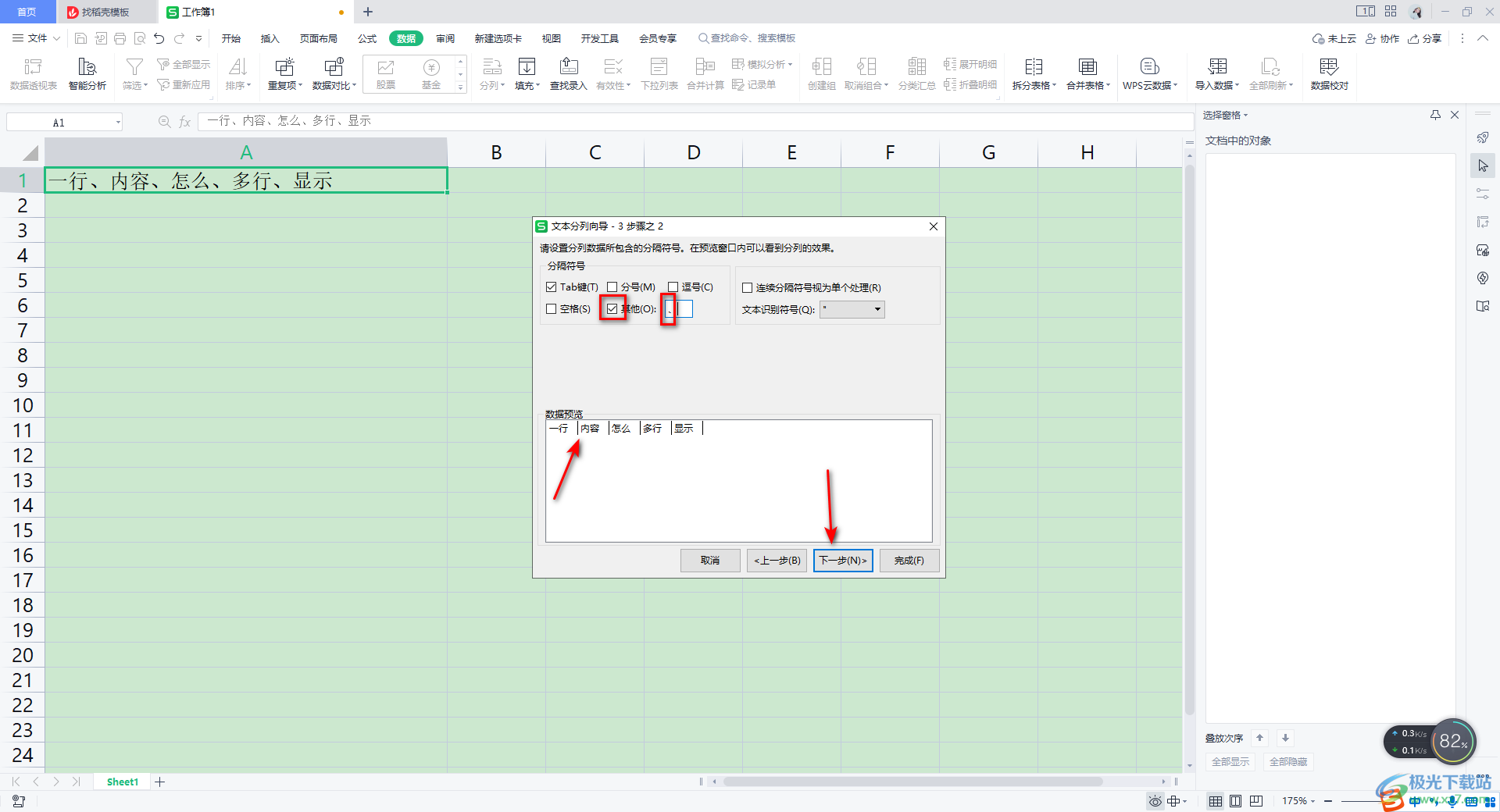Open the PivotTable (数据透视表) tool
This screenshot has width=1500, height=812.
33,74
